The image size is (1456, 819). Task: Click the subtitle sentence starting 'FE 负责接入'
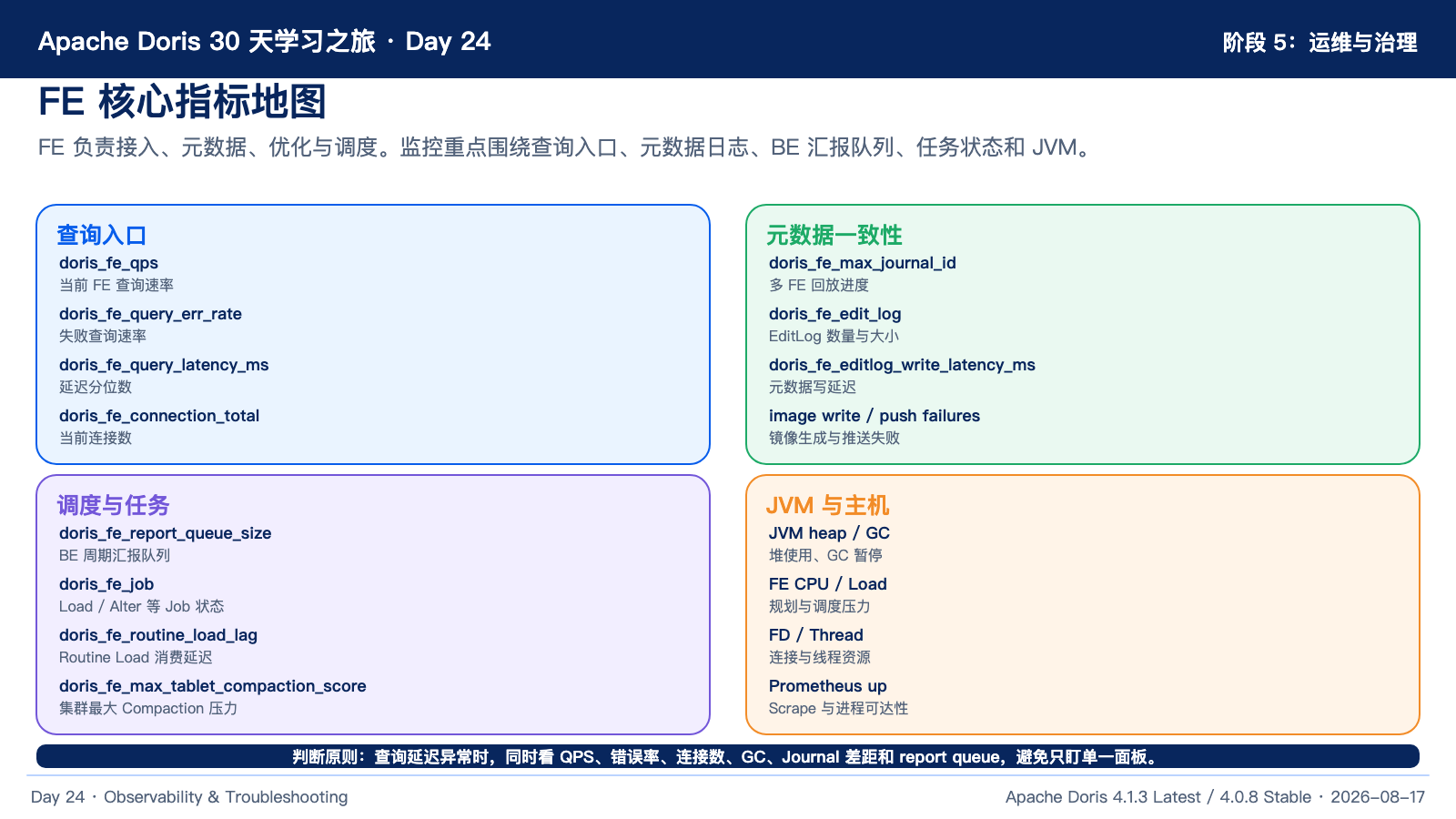[x=566, y=147]
